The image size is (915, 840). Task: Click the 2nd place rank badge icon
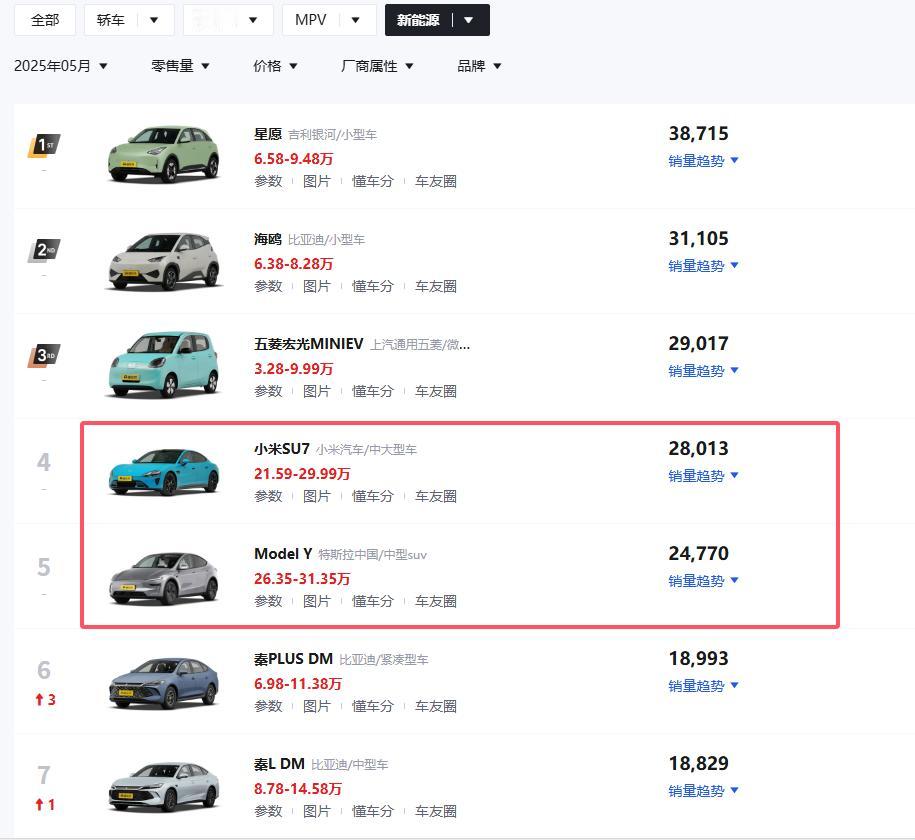[x=44, y=251]
